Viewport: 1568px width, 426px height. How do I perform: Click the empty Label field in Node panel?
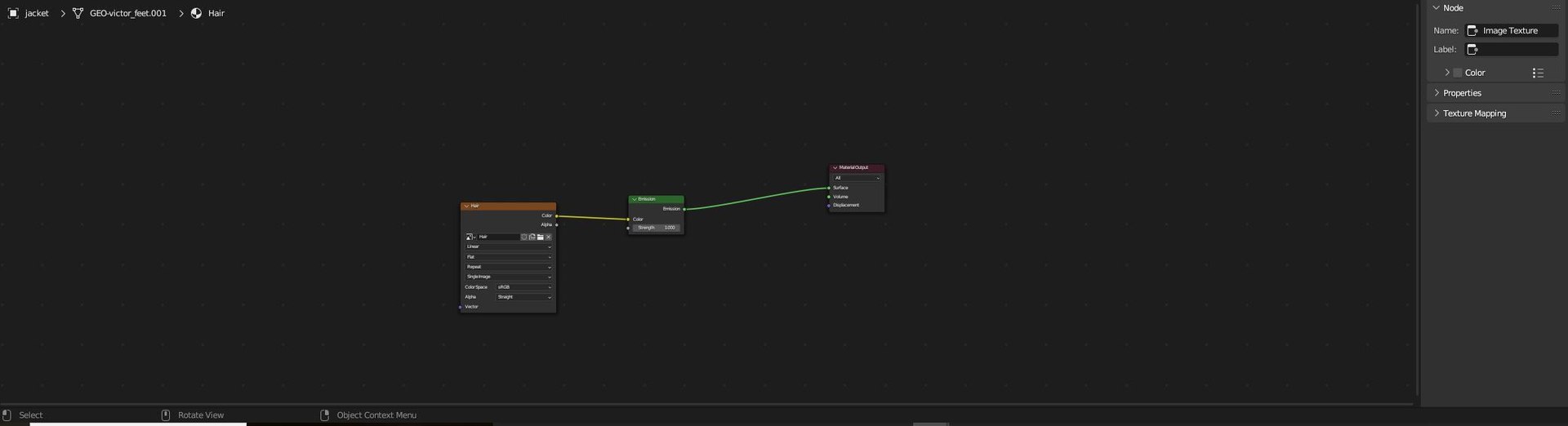(1512, 49)
